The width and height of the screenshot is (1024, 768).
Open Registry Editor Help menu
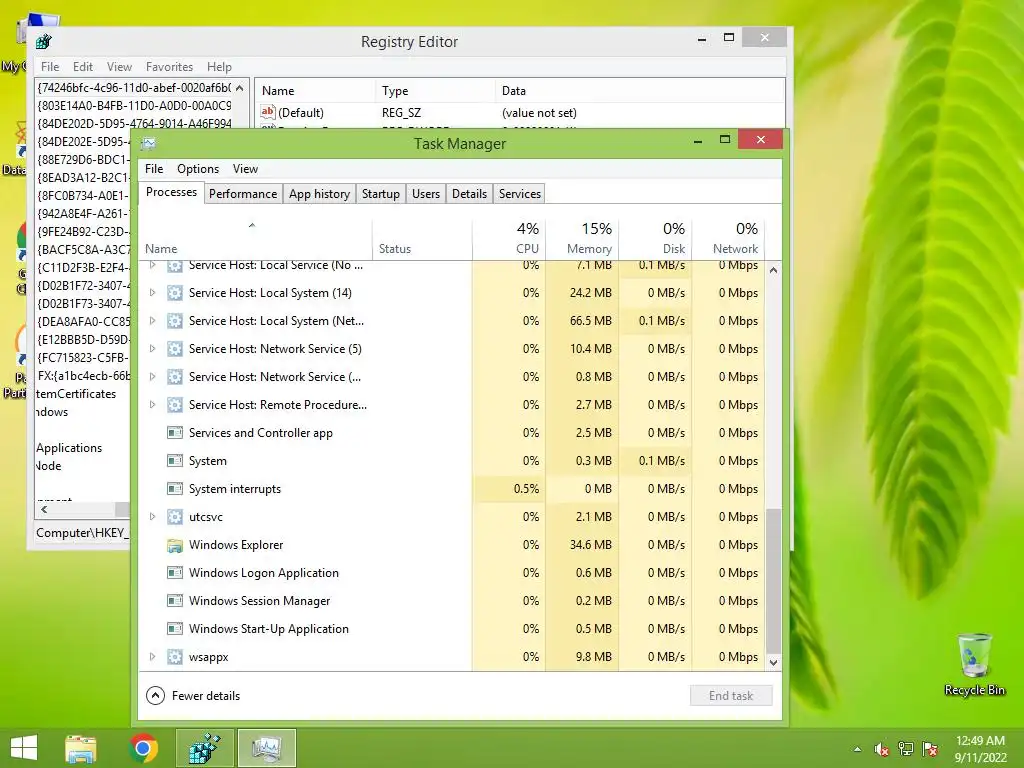coord(219,67)
